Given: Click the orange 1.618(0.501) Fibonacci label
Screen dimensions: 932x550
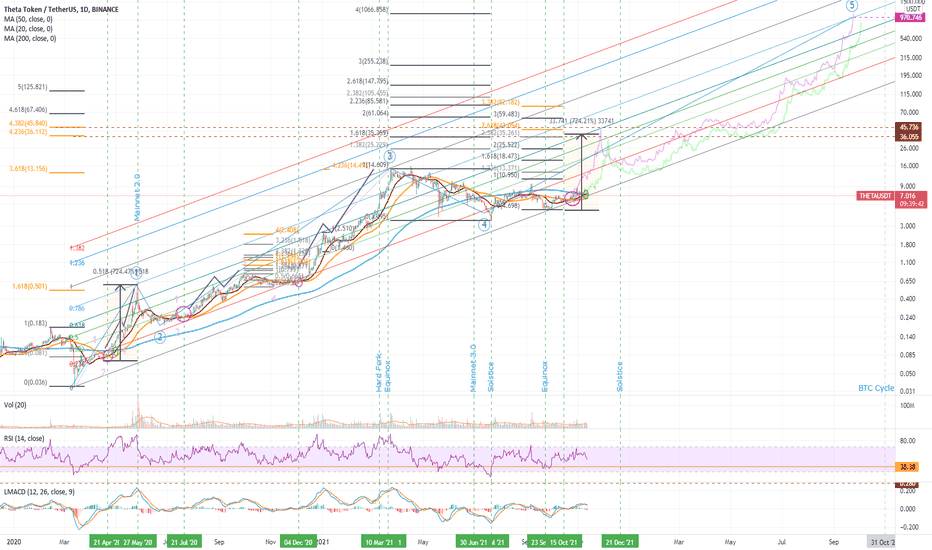Looking at the screenshot, I should click(x=30, y=287).
